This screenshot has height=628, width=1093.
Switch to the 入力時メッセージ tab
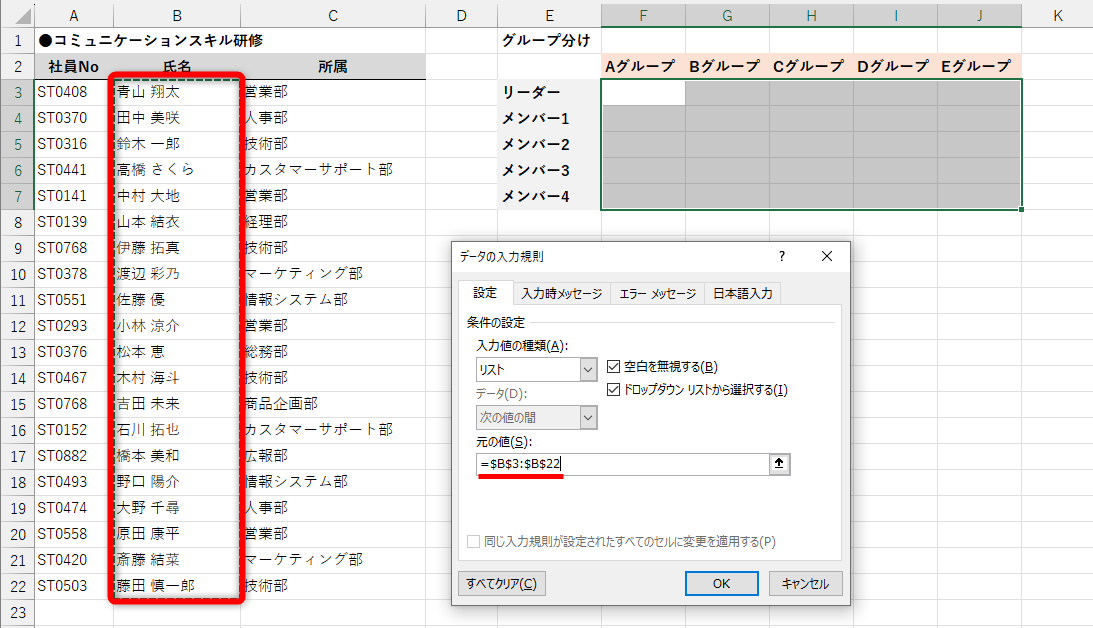tap(559, 292)
